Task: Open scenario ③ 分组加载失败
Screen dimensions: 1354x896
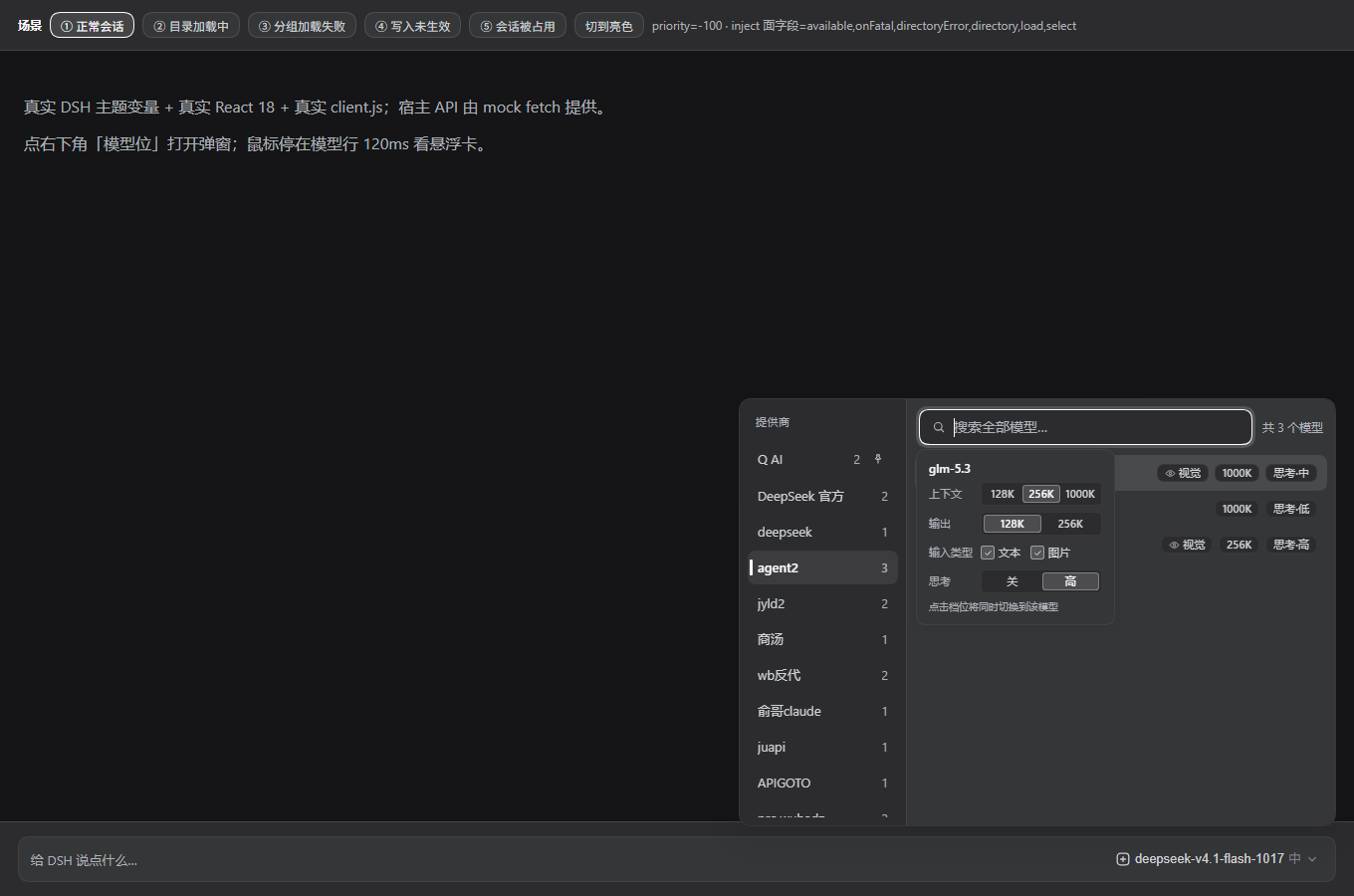Action: (302, 26)
